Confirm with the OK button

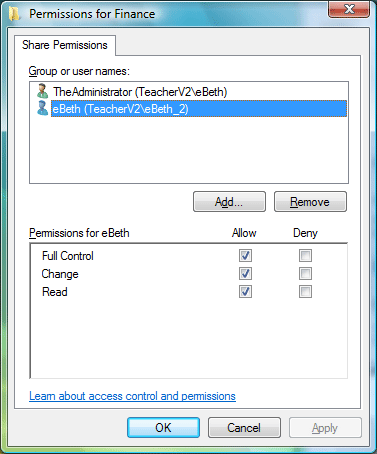pos(163,428)
